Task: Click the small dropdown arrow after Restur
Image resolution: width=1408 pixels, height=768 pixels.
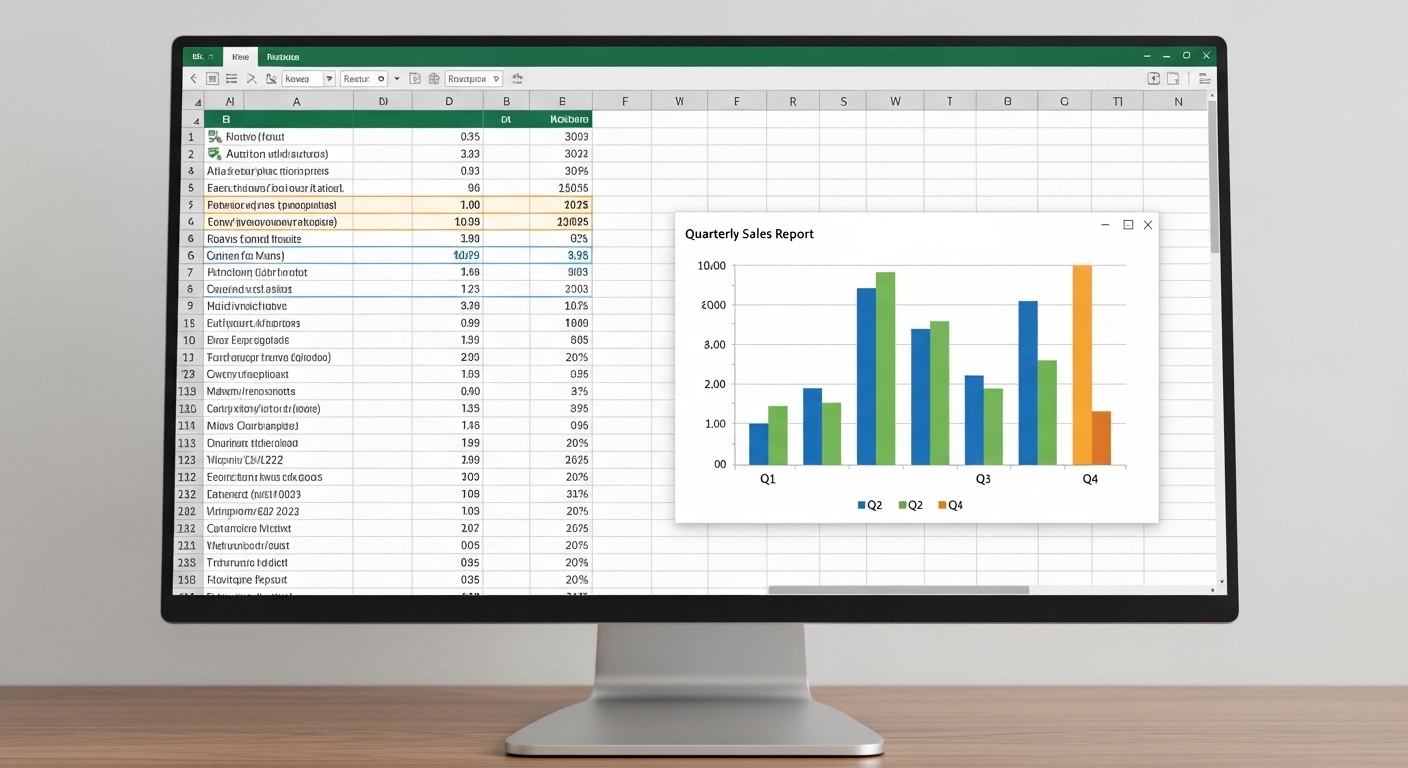Action: (397, 78)
